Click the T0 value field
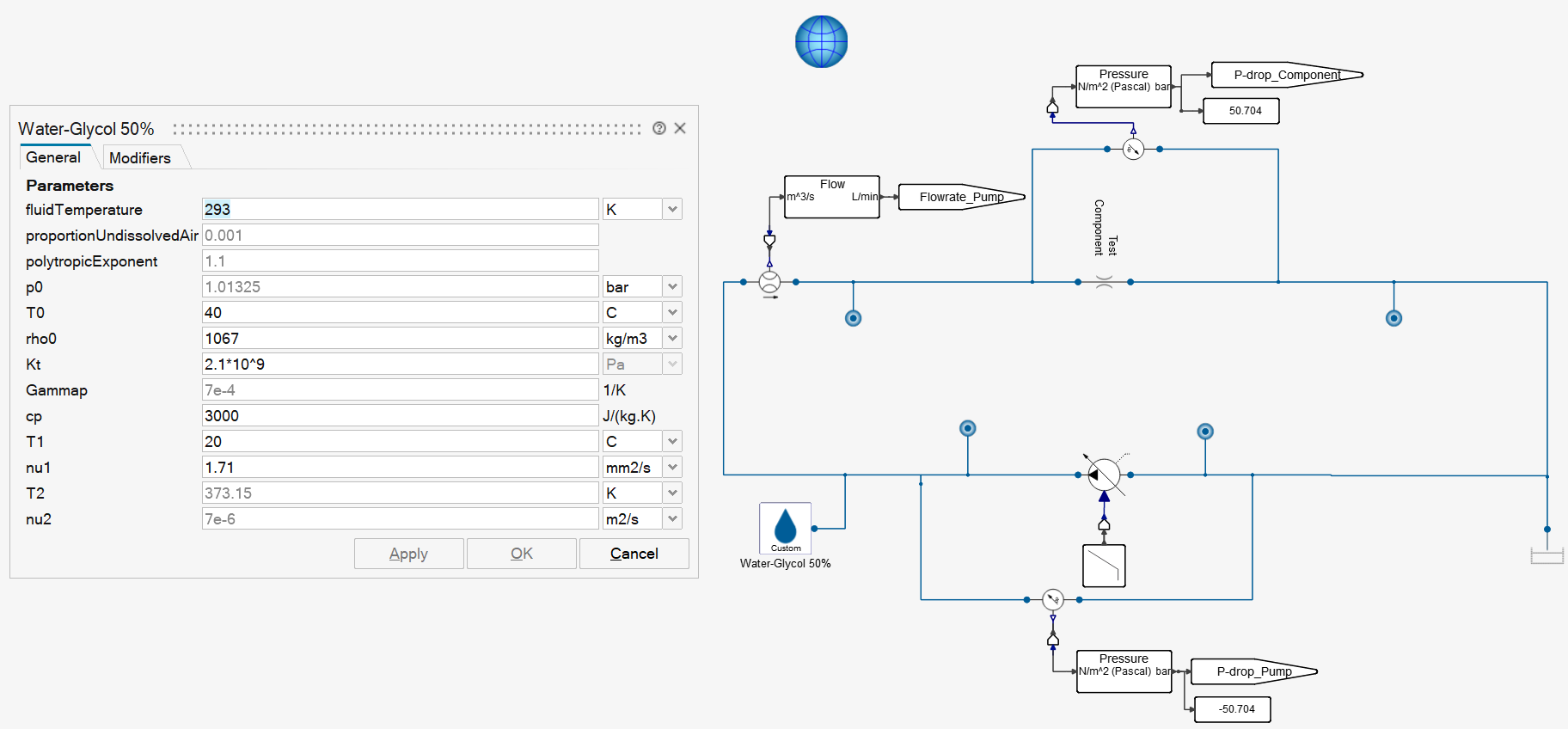 point(400,312)
